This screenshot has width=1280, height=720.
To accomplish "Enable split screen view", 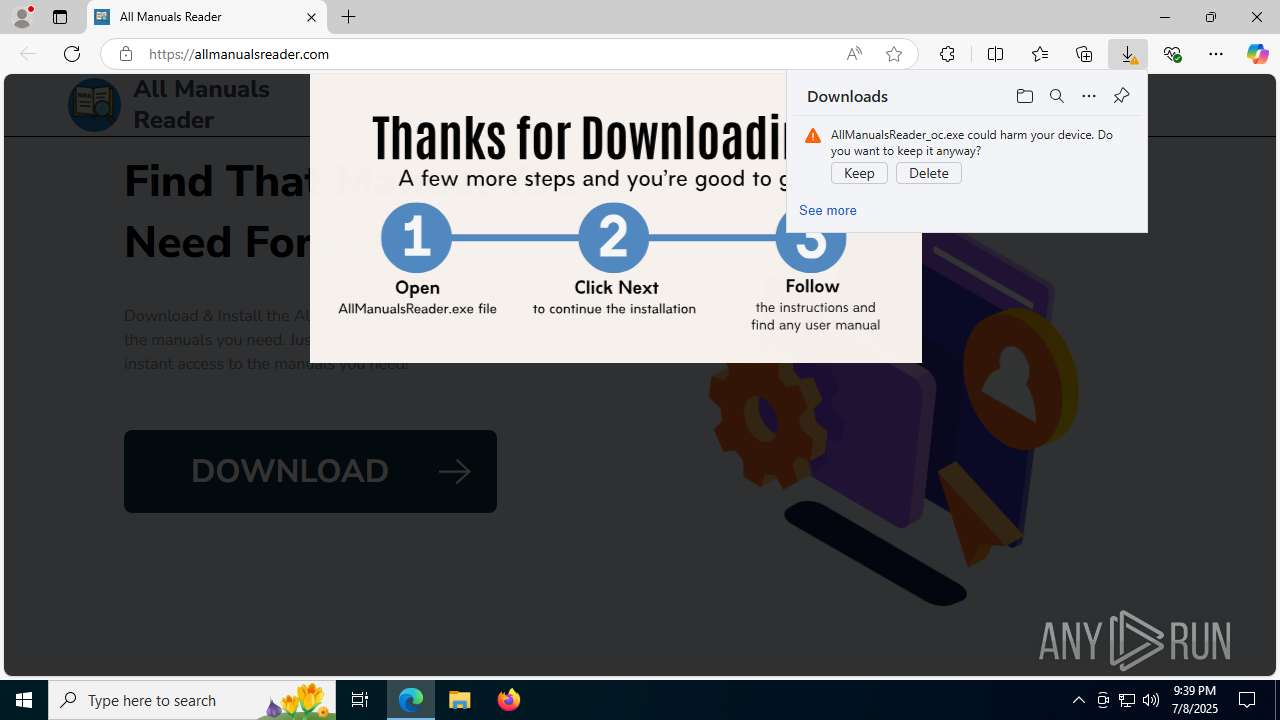I will 995,54.
